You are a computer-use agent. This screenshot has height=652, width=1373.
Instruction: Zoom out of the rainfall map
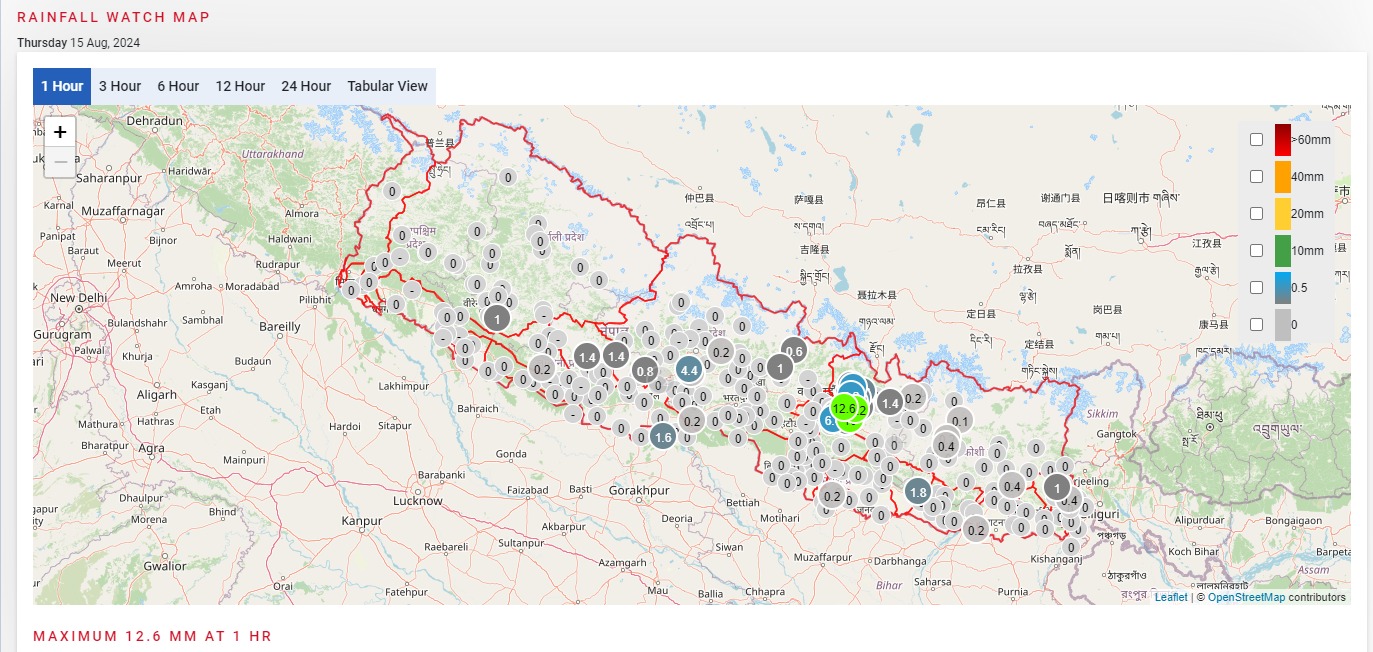point(60,162)
